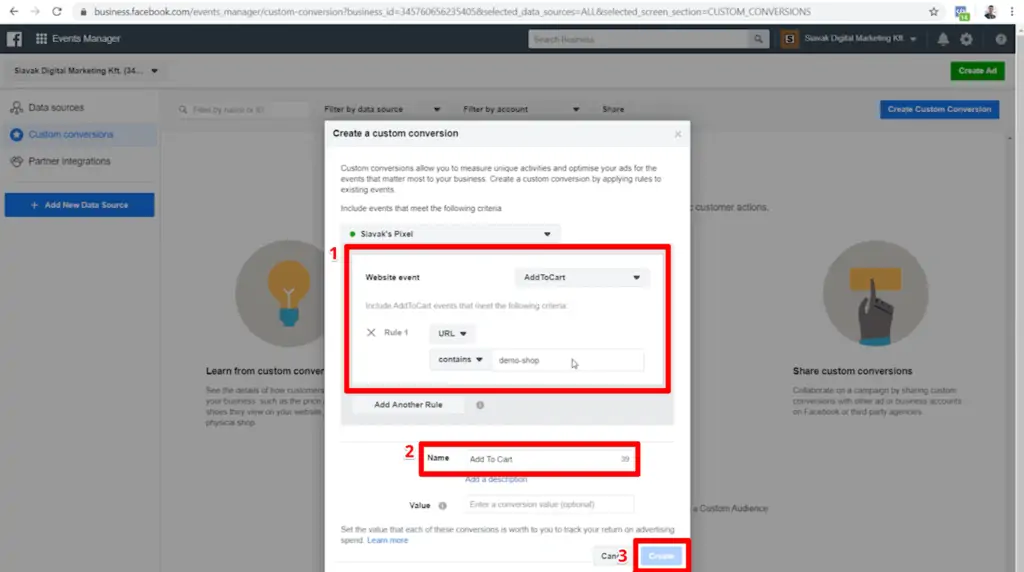Click the browser forward arrow
This screenshot has width=1024, height=572.
click(35, 12)
